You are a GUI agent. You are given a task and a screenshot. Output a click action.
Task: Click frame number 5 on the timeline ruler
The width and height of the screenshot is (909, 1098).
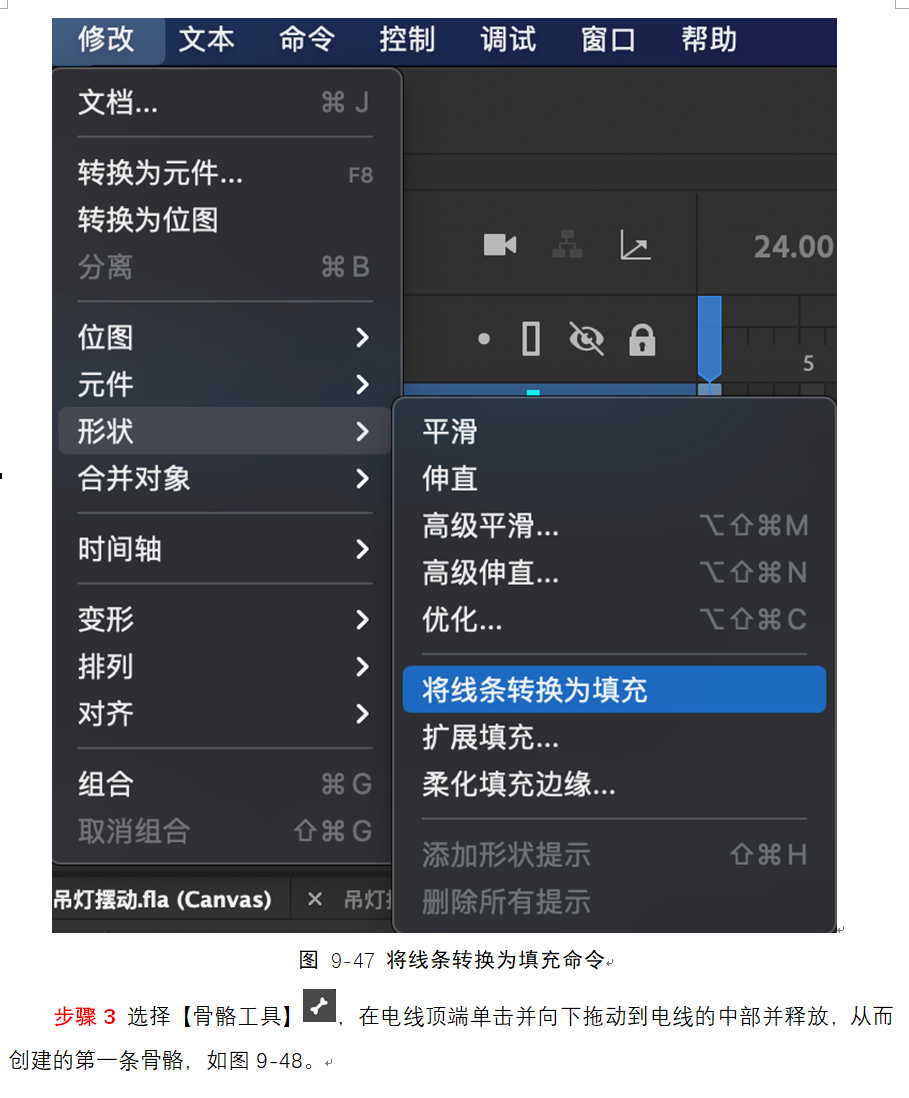pyautogui.click(x=808, y=363)
